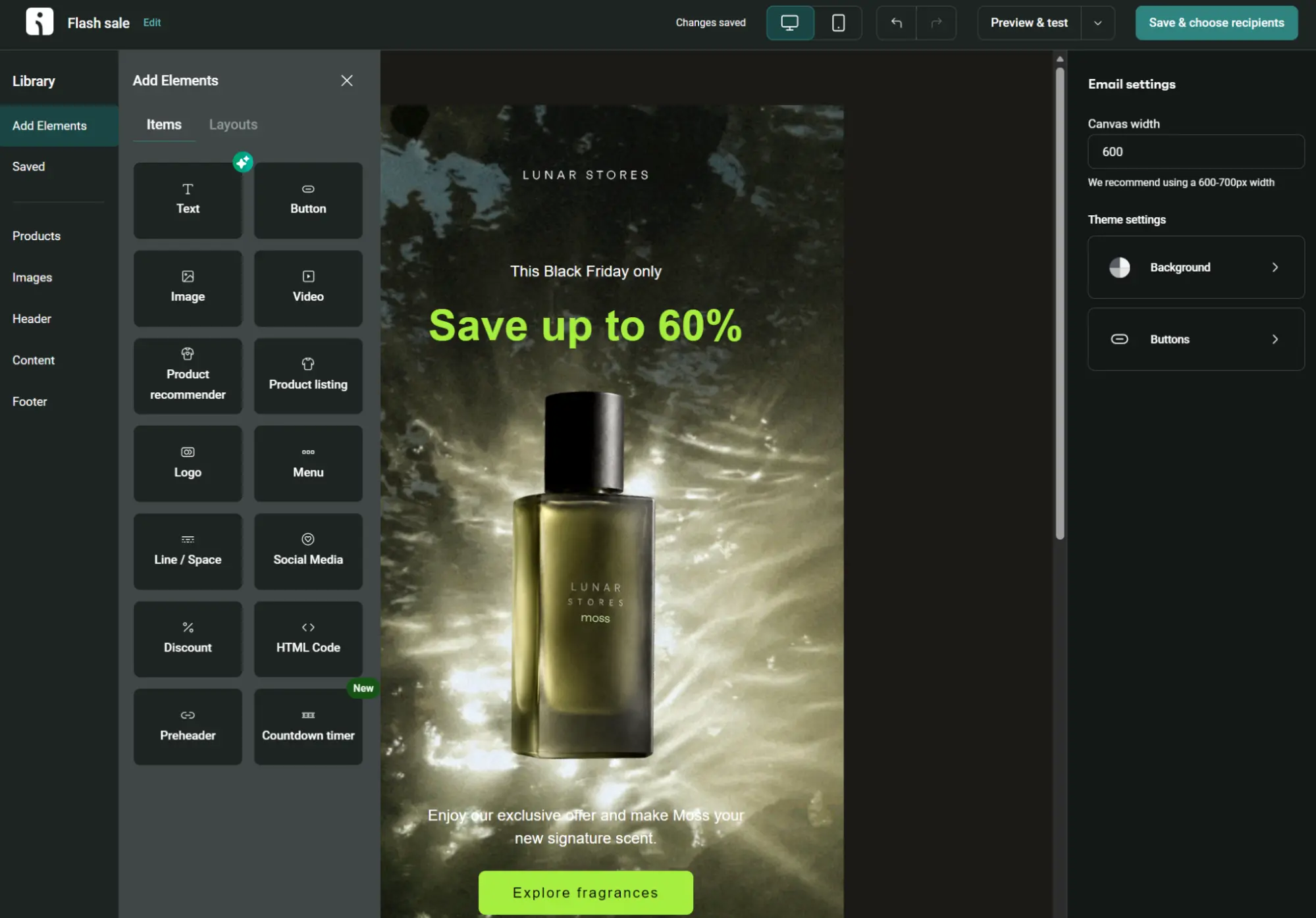Open Content section in Library

pos(34,360)
